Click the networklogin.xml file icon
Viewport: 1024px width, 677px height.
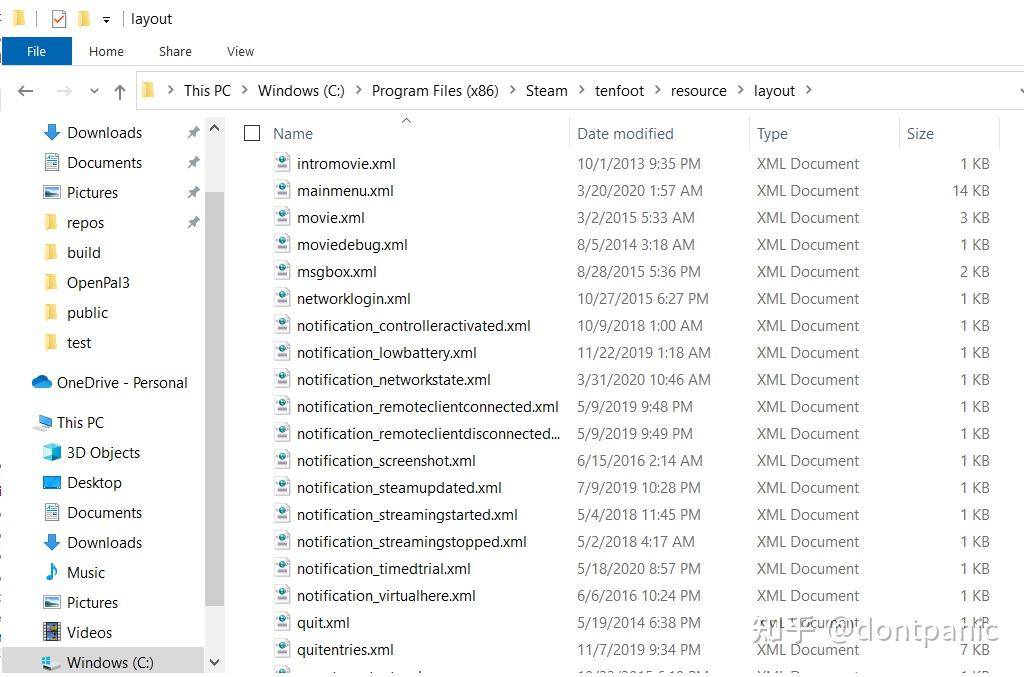coord(282,298)
